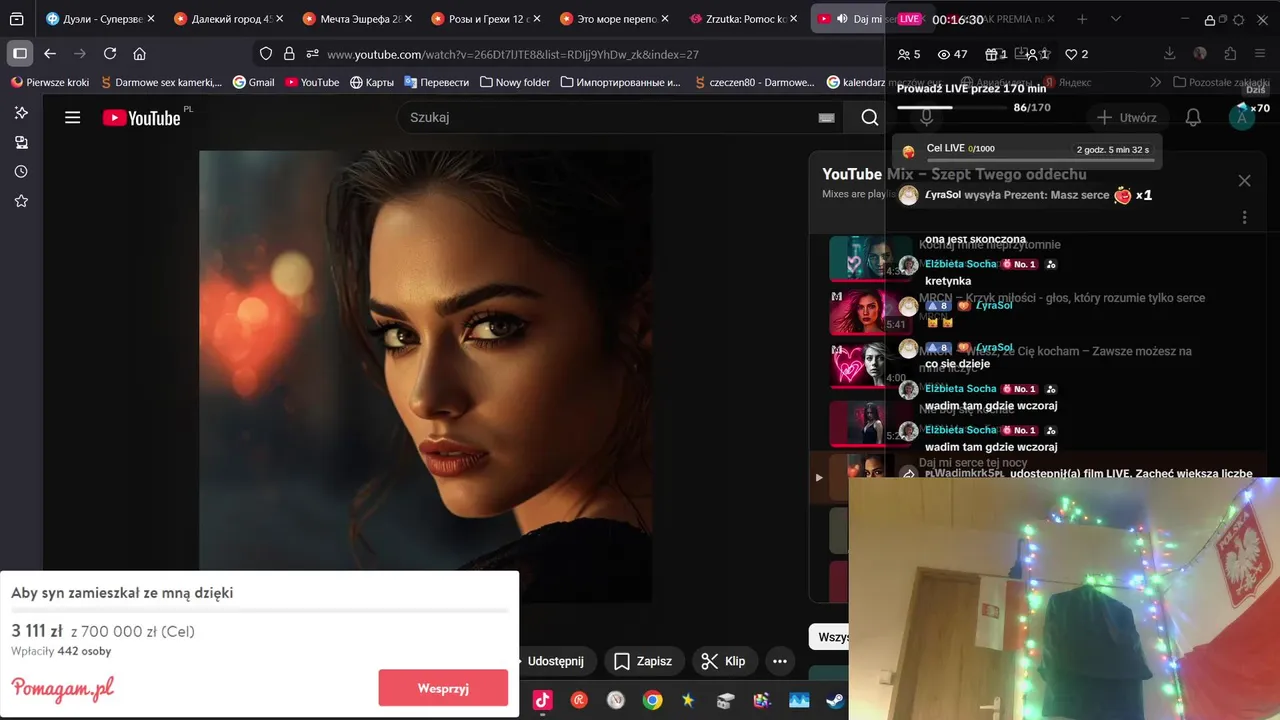Close the Дуэли tab
The image size is (1280, 720).
[x=151, y=19]
